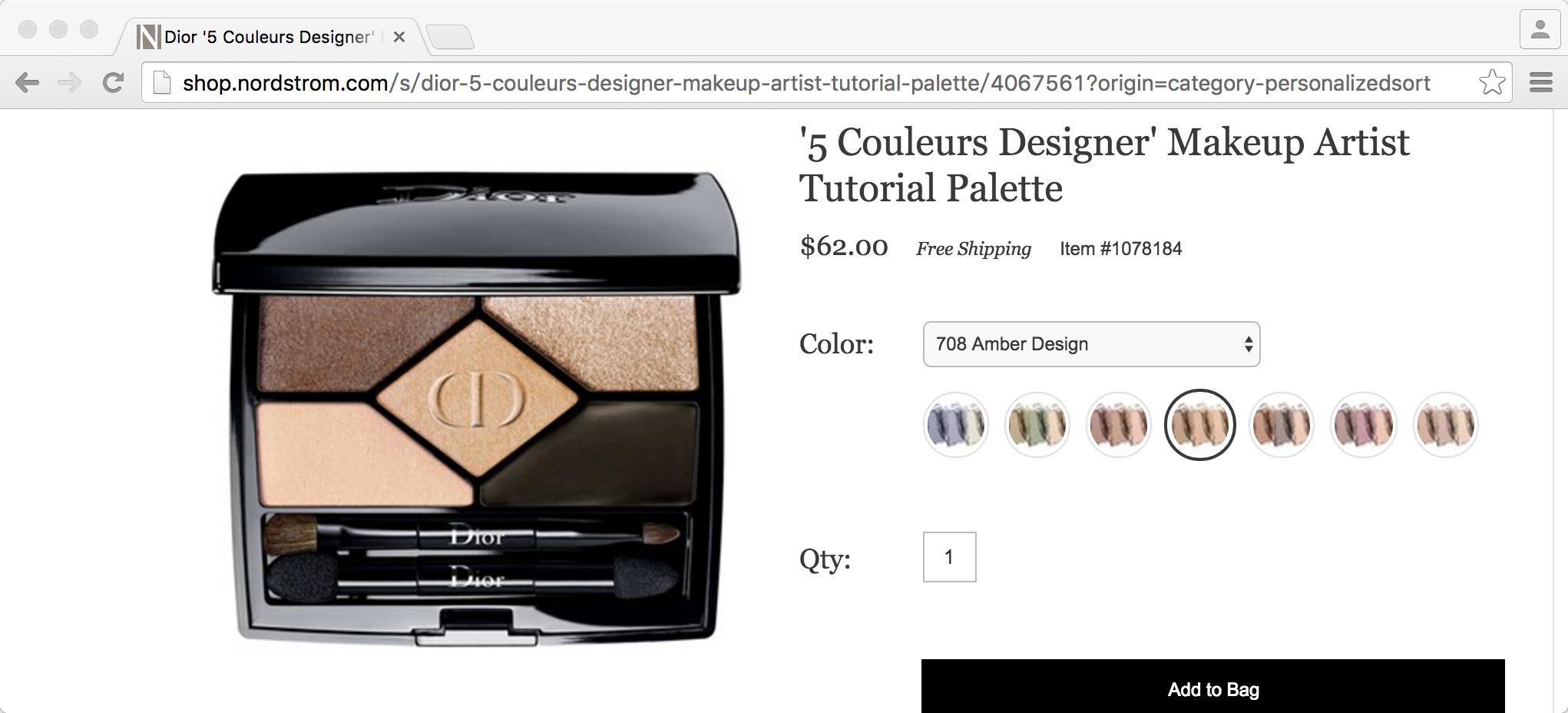Image resolution: width=1568 pixels, height=713 pixels.
Task: Open the Color dropdown showing 708 Amber Design
Action: click(1091, 344)
